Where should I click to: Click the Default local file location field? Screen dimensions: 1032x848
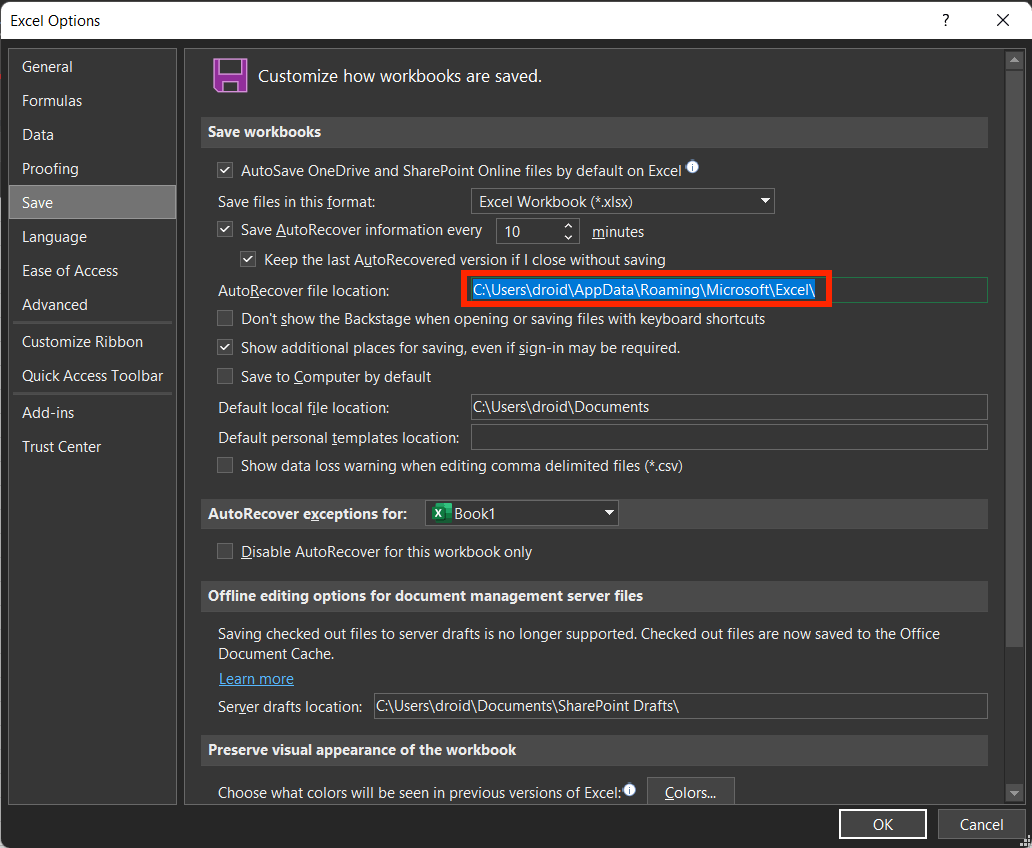728,407
